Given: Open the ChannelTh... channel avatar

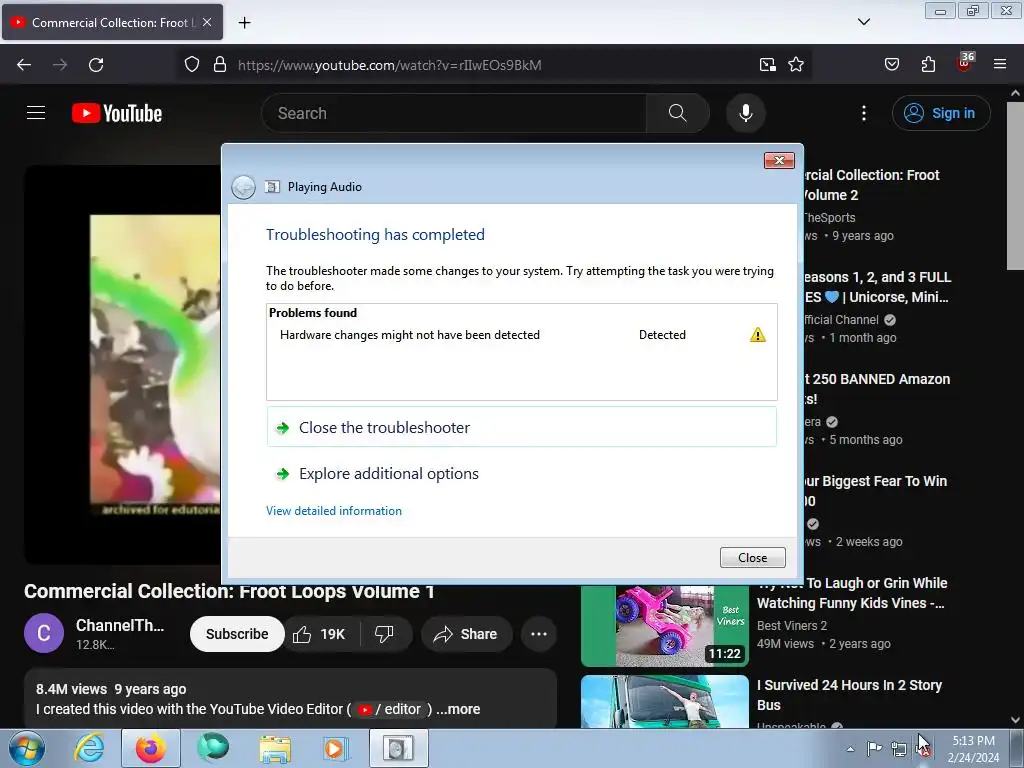Looking at the screenshot, I should (x=44, y=633).
